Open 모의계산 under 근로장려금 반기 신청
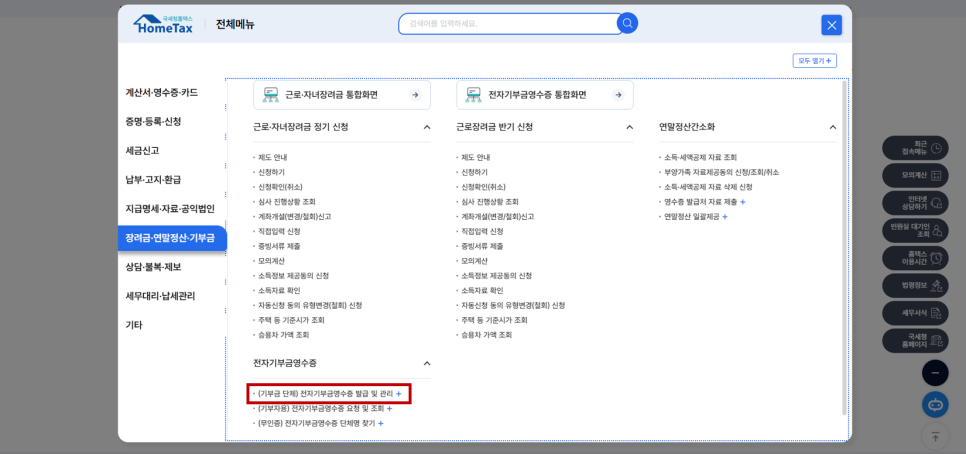Viewport: 966px width, 454px height. [x=474, y=261]
